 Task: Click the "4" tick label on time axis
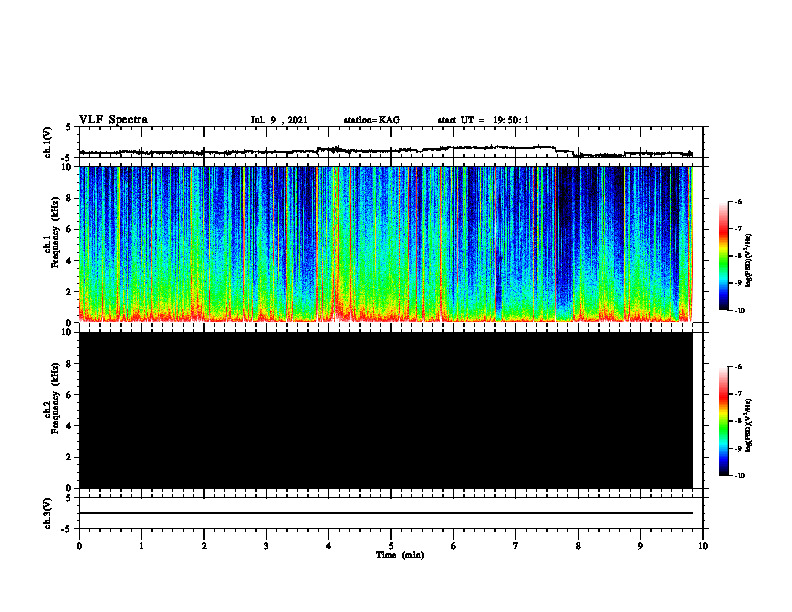(x=329, y=546)
